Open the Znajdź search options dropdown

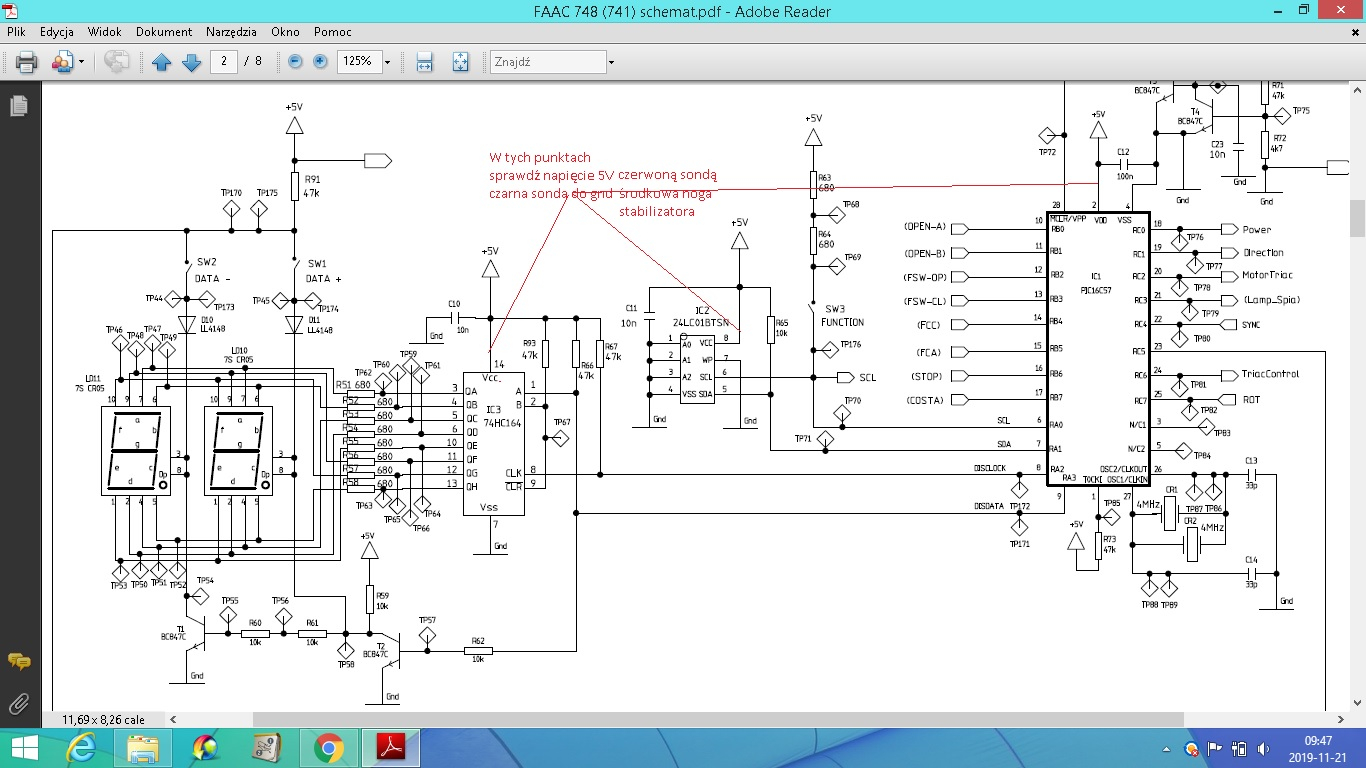tap(611, 62)
